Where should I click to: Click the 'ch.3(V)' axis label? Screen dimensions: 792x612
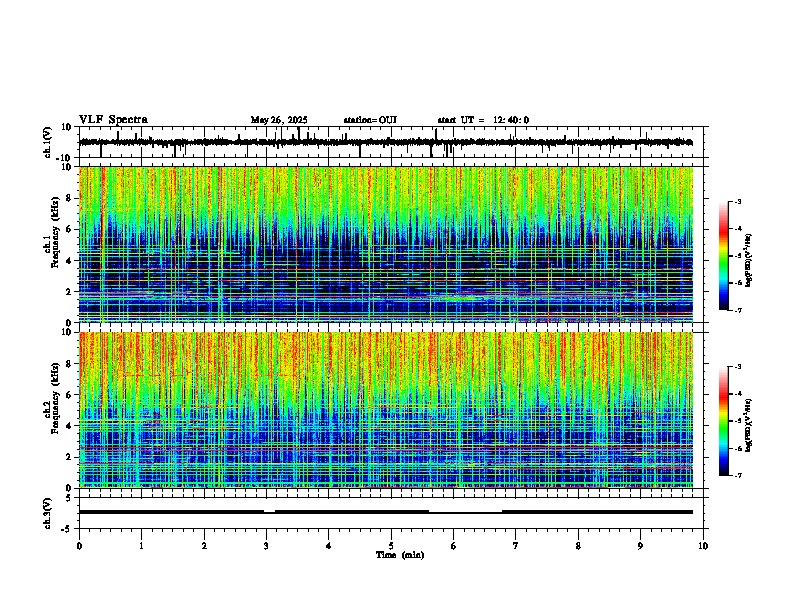tap(48, 513)
